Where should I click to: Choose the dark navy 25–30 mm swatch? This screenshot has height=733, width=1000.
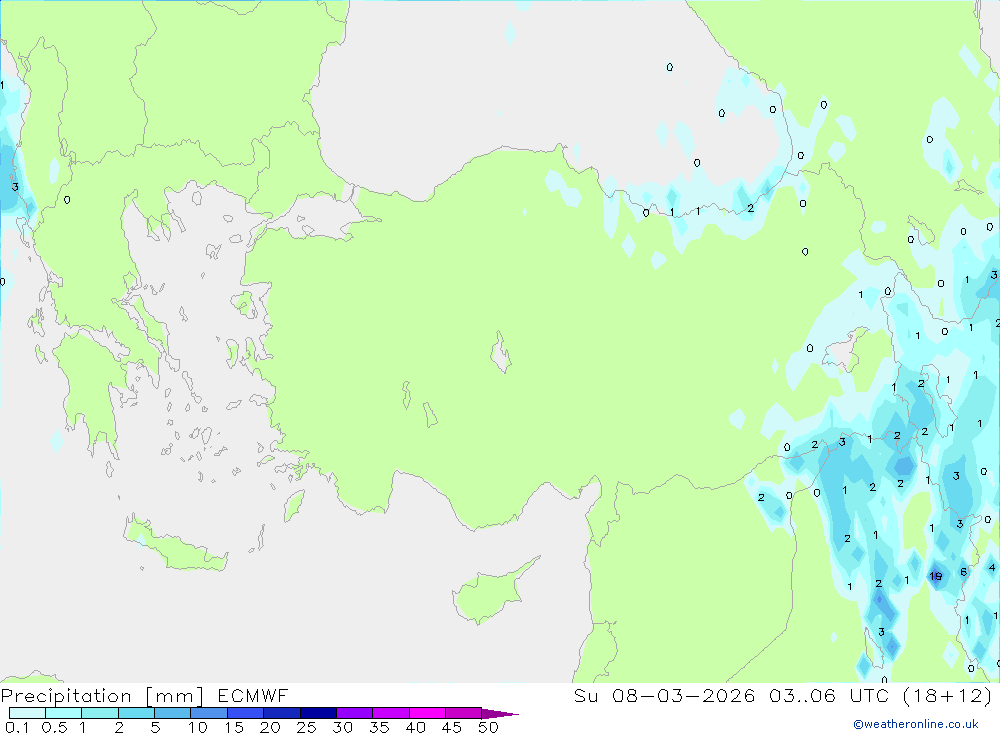coord(318,713)
